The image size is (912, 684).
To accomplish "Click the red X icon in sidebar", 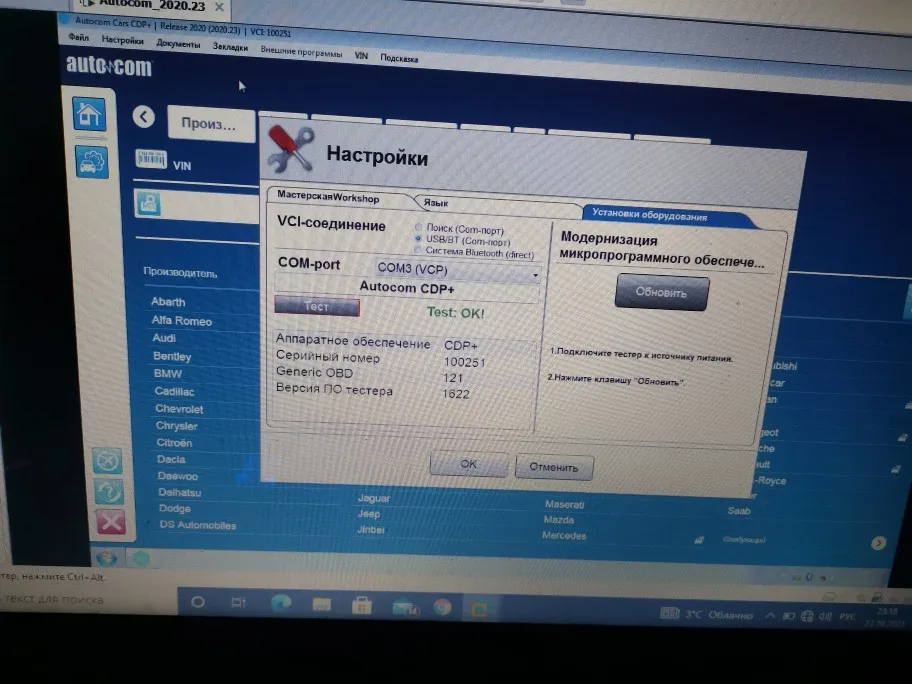I will click(111, 522).
